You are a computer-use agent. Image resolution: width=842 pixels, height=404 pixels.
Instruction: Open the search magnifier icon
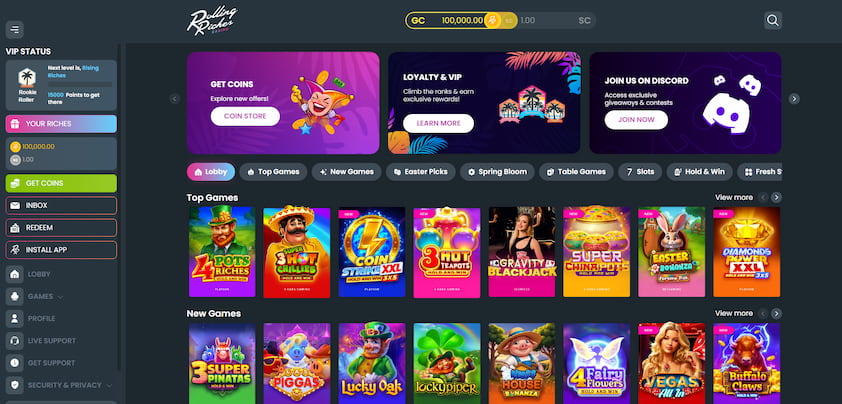[x=773, y=20]
